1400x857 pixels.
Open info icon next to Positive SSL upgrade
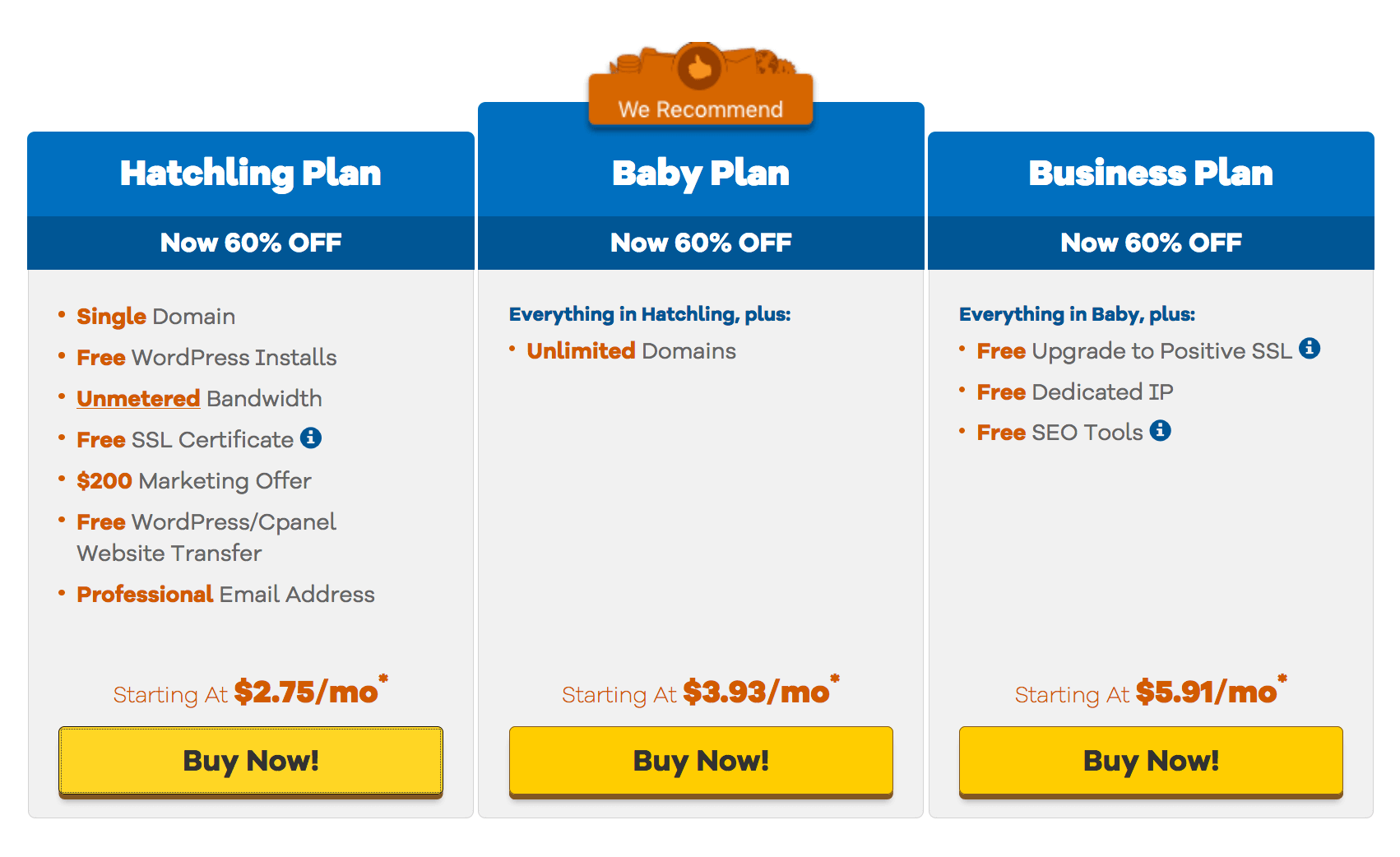pos(1310,349)
